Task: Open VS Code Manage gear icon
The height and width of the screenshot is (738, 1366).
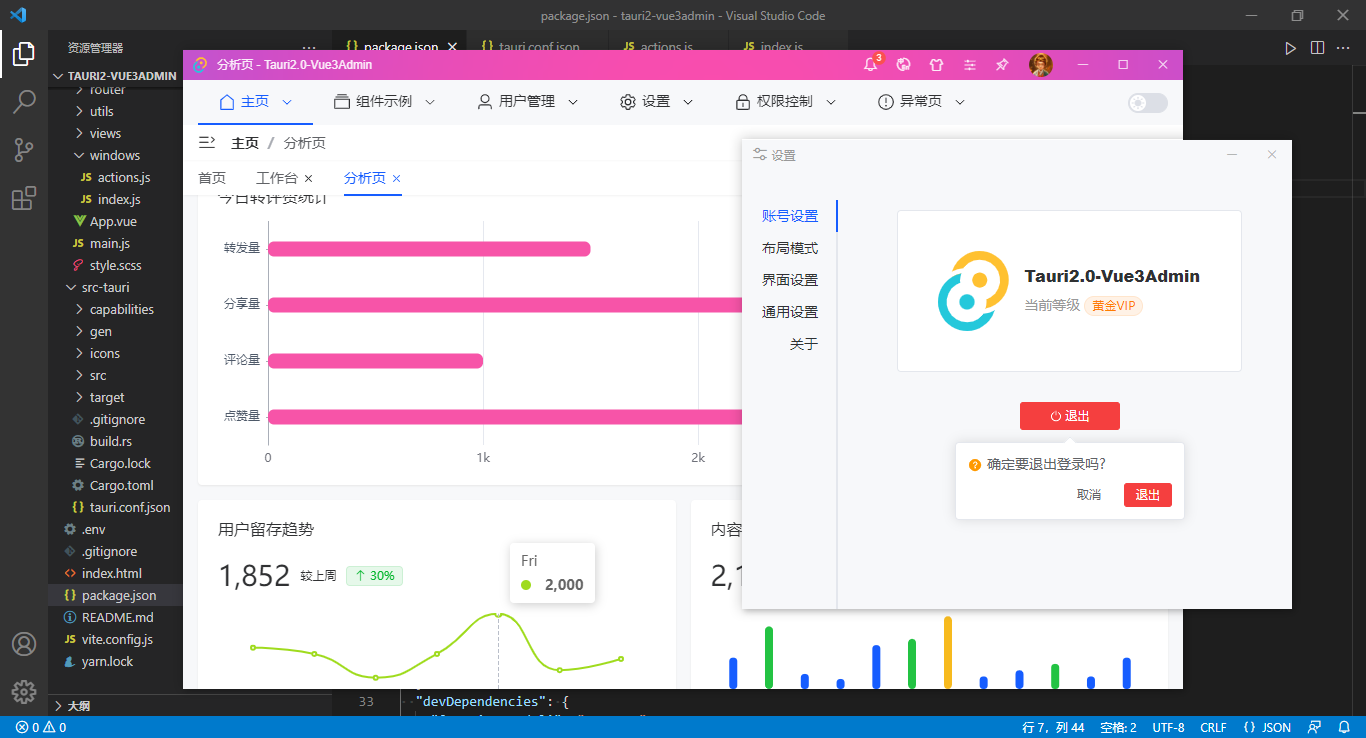Action: 24,691
